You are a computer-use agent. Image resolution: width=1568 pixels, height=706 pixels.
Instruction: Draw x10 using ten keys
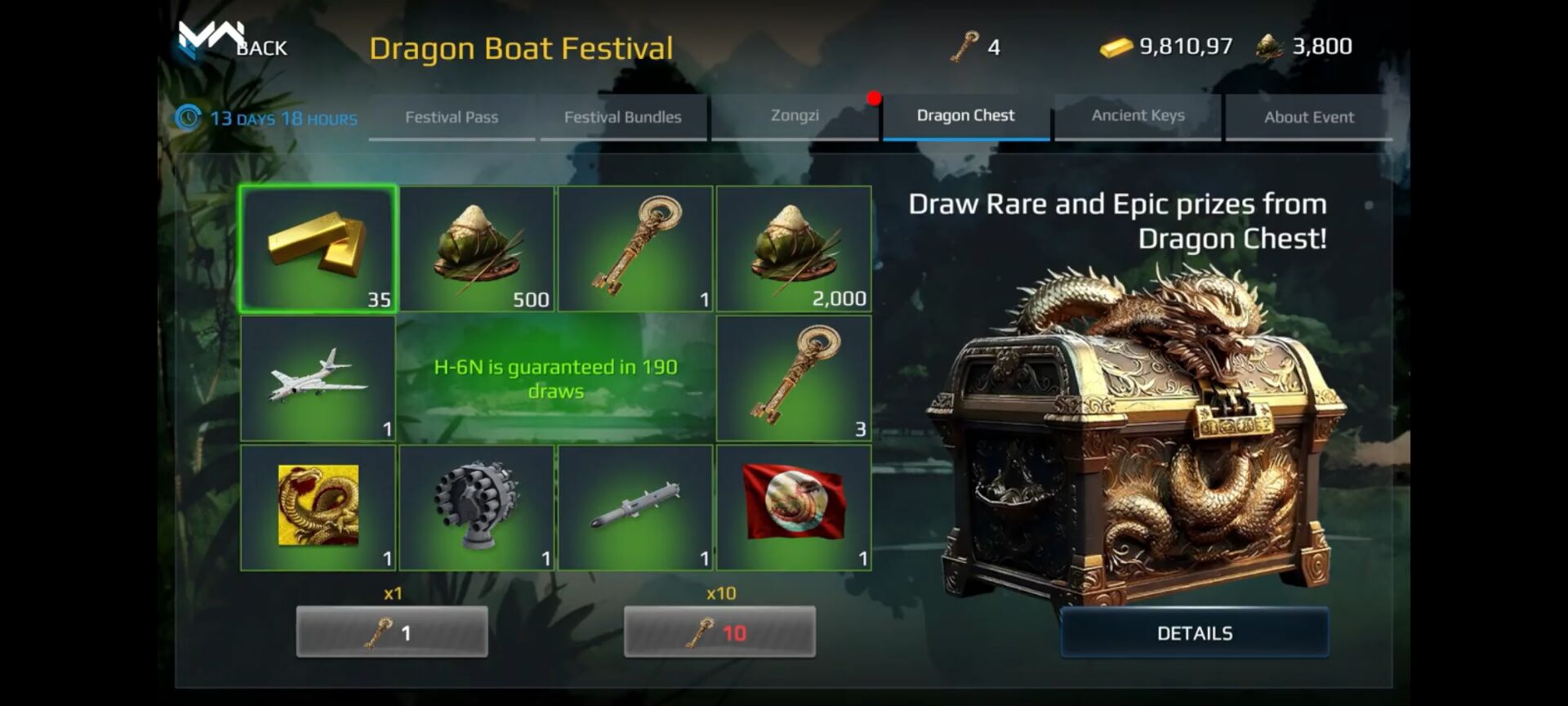[x=719, y=632]
